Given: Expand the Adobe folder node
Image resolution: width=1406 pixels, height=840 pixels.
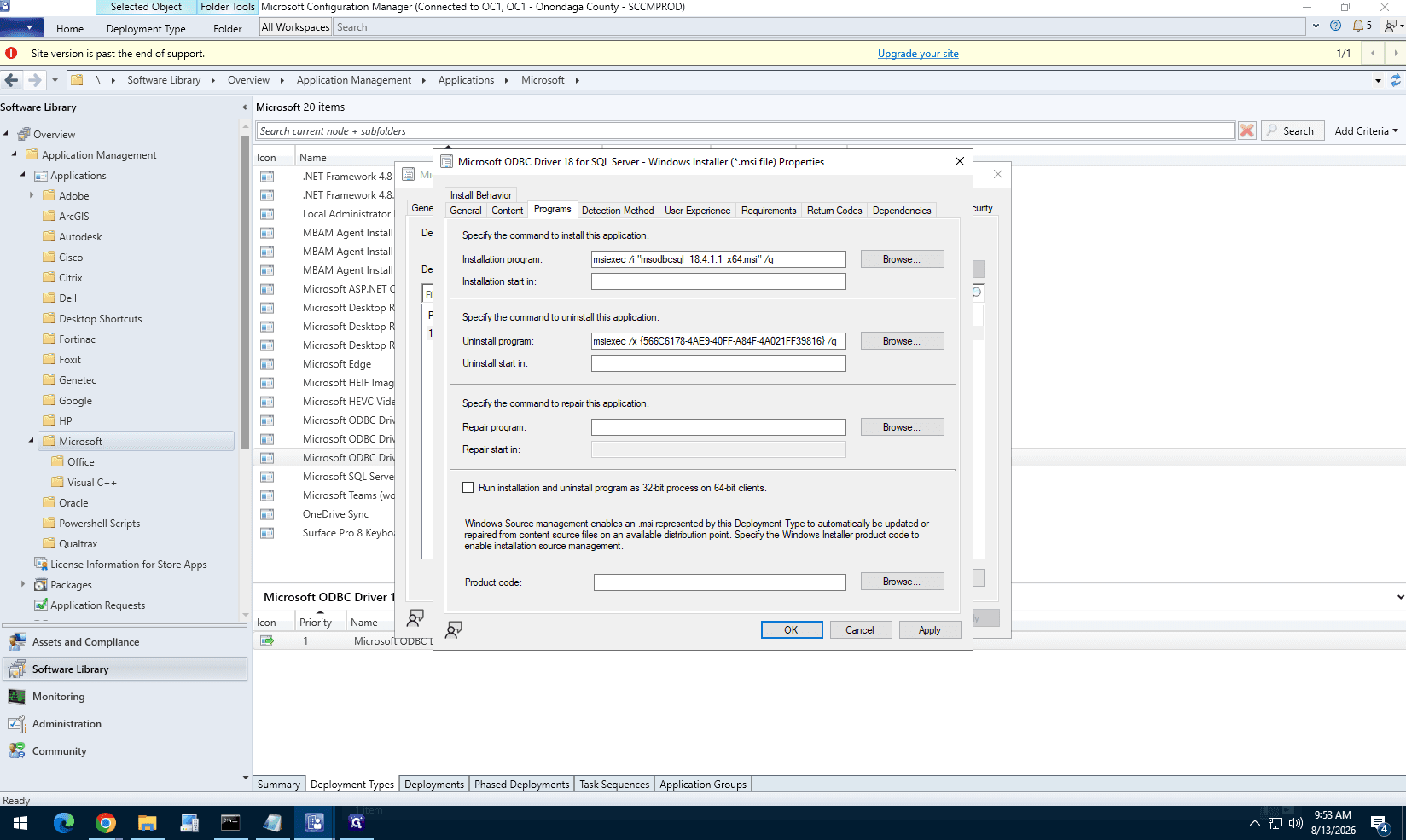Looking at the screenshot, I should 32,195.
